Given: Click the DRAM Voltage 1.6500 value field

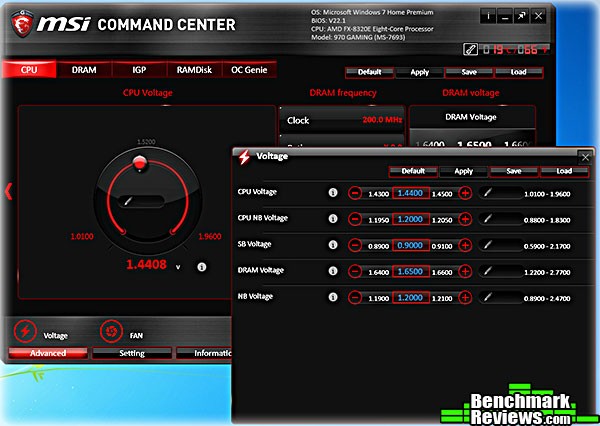Looking at the screenshot, I should [410, 270].
